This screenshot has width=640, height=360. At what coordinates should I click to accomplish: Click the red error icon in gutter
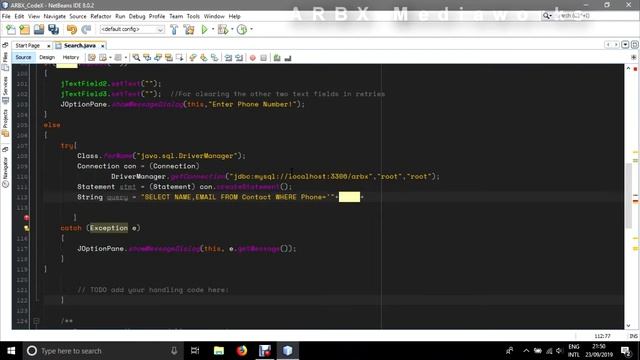[27, 218]
